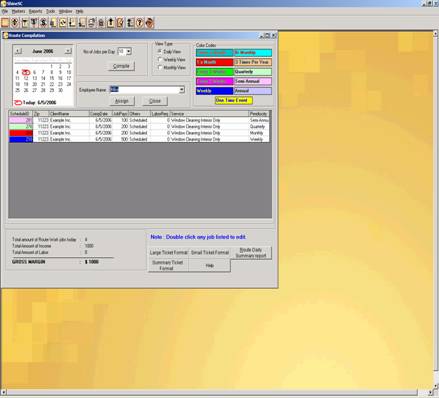The image size is (439, 398).
Task: Select June 9 in the calendar
Action: (x=60, y=72)
